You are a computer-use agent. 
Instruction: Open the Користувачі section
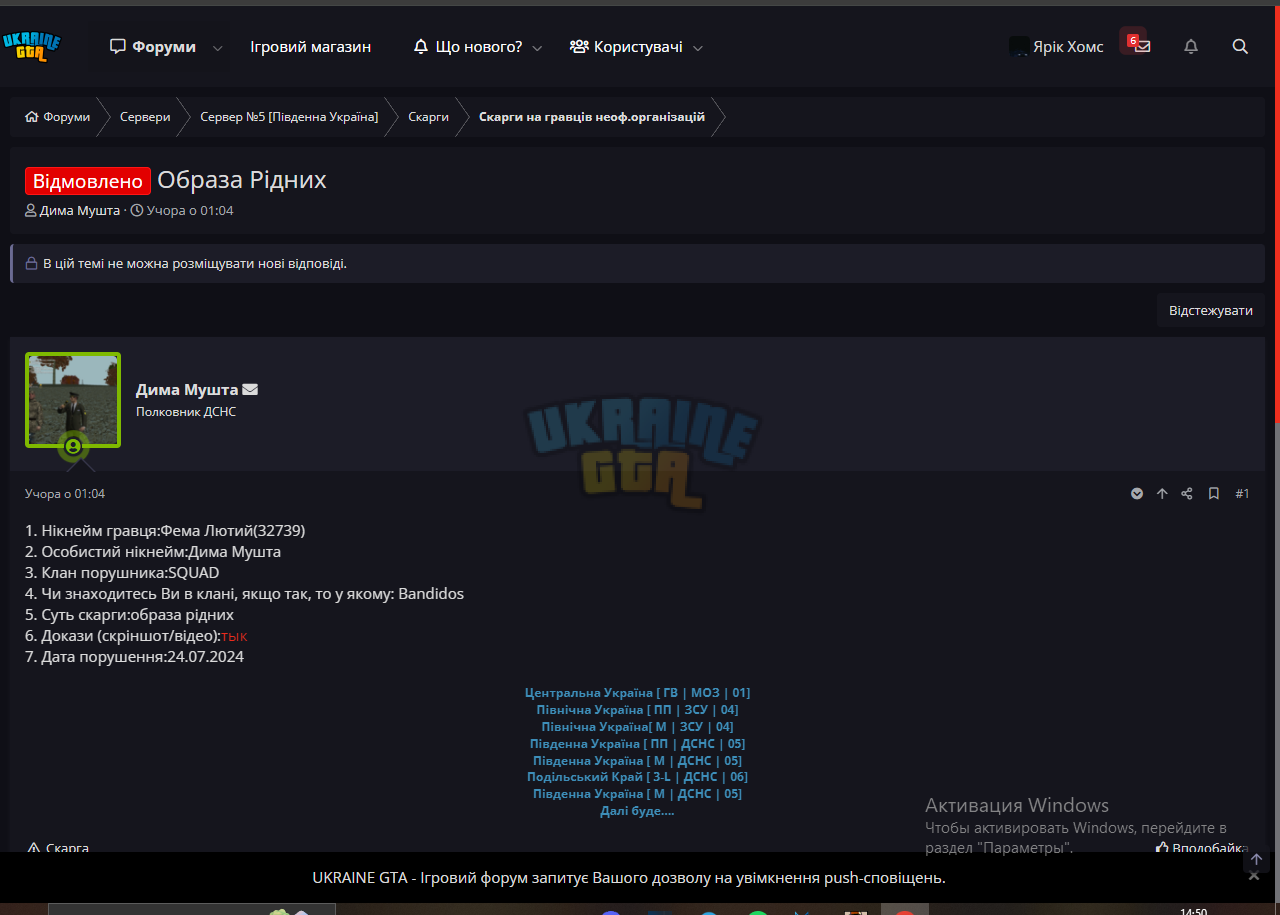tap(627, 47)
